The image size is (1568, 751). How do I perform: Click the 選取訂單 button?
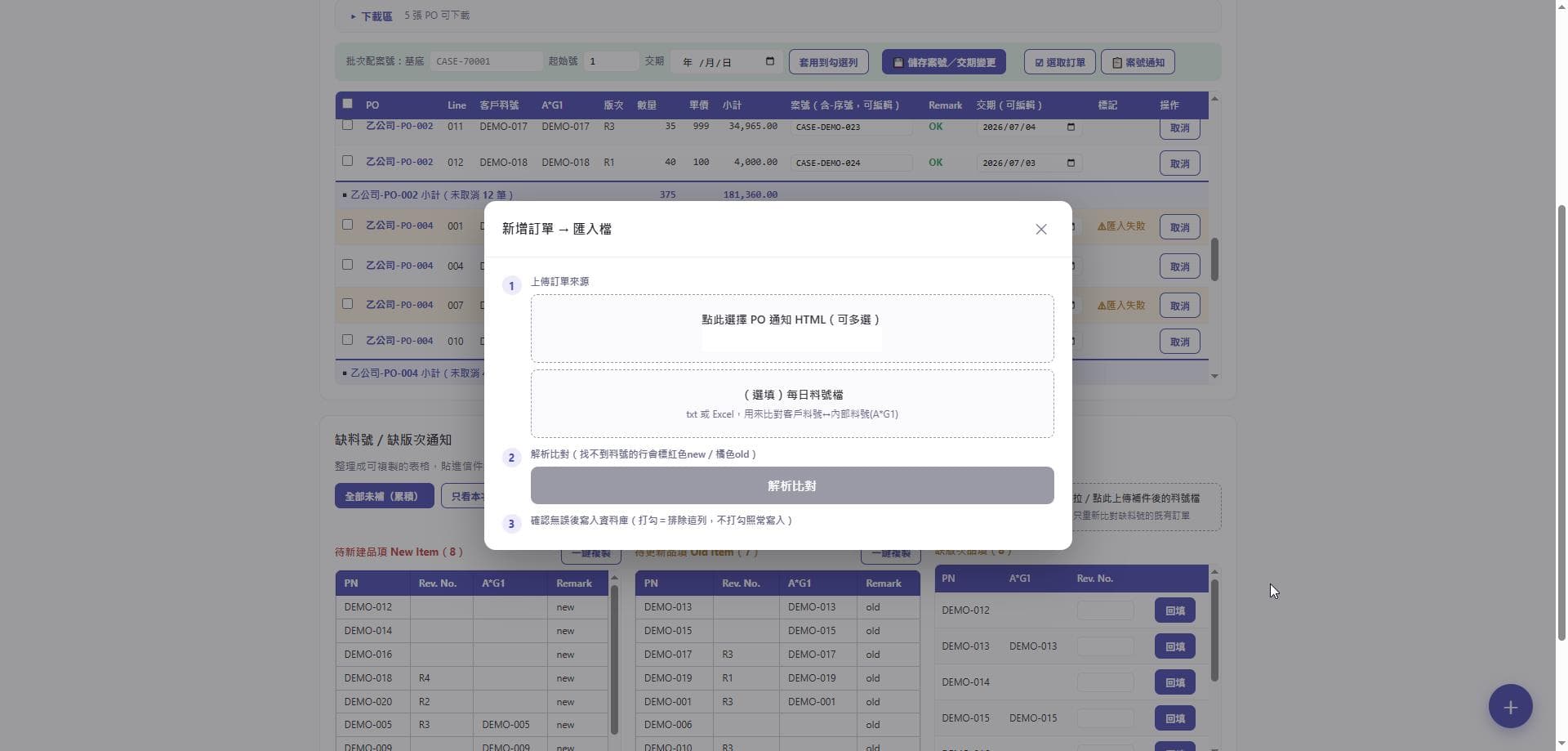1059,62
